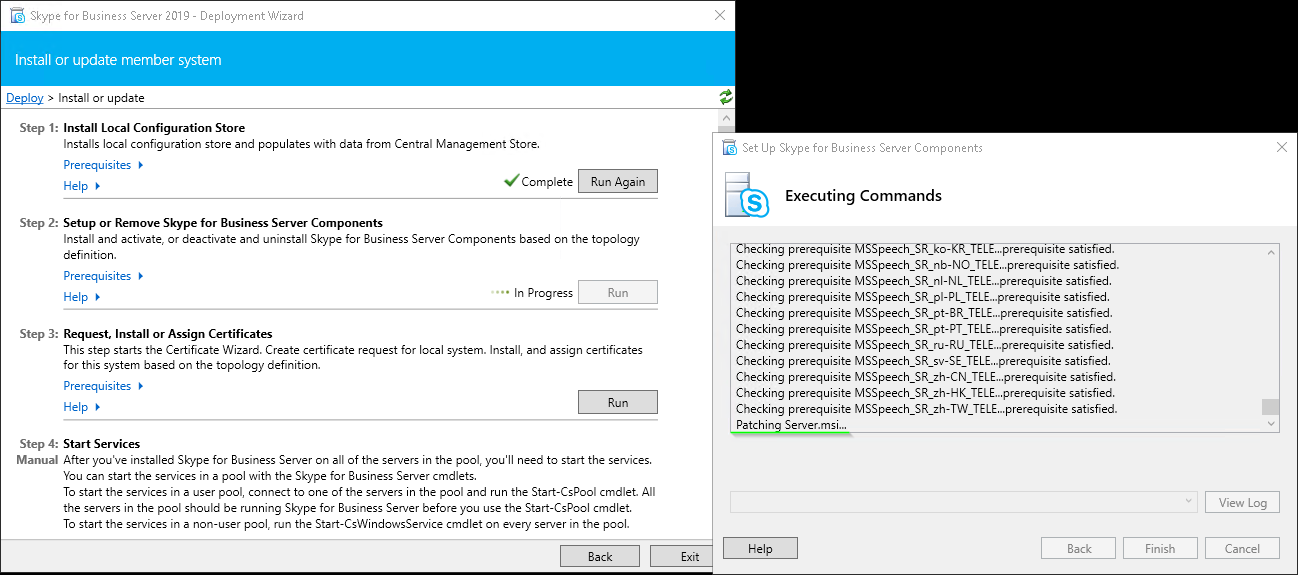Click the Skype icon in Deployment Wizard title bar
The width and height of the screenshot is (1298, 575).
coord(16,16)
